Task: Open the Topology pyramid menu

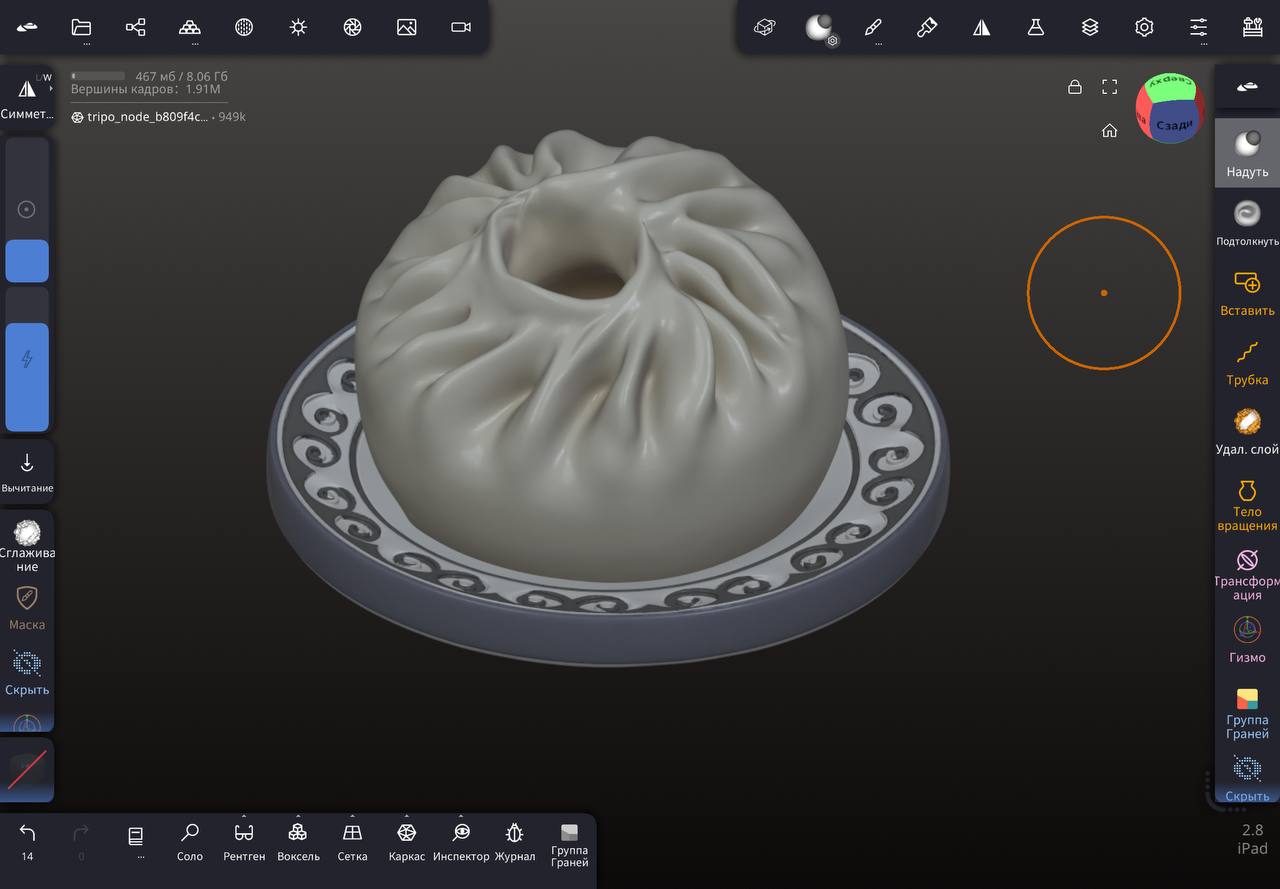Action: [190, 27]
